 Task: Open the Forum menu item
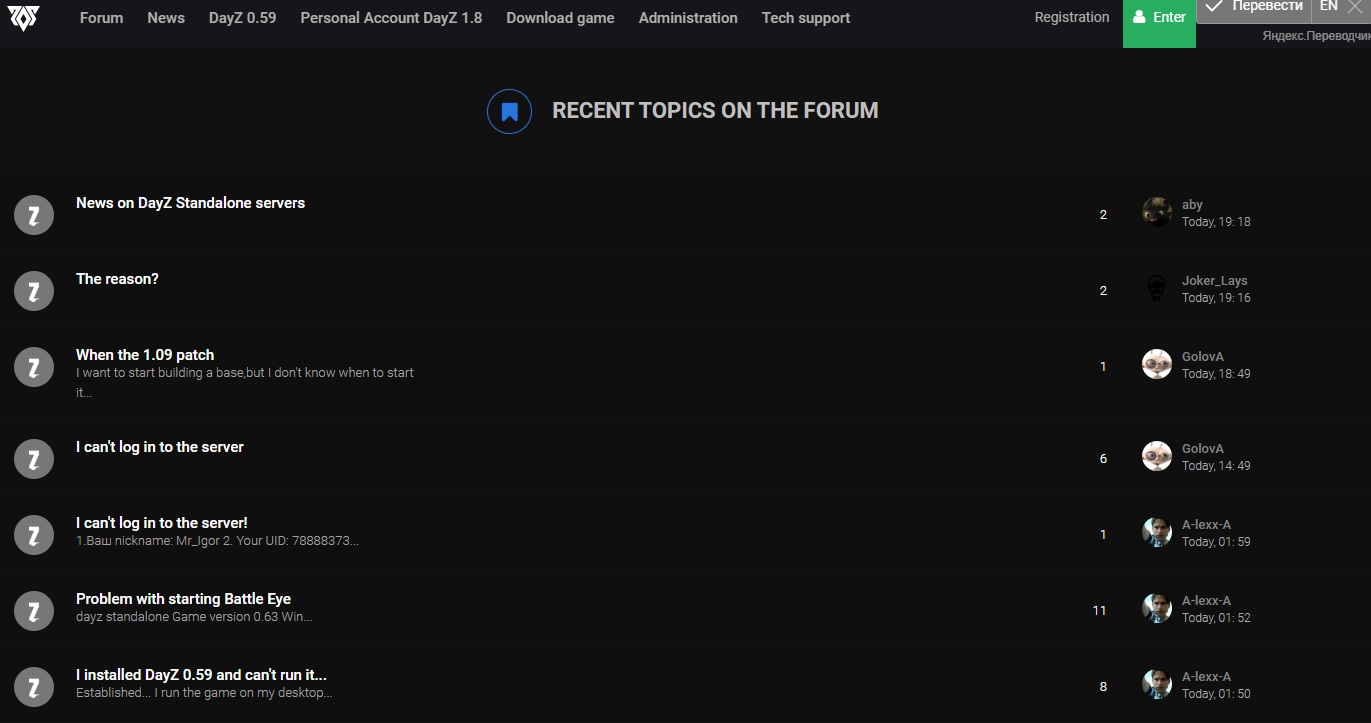(x=101, y=18)
